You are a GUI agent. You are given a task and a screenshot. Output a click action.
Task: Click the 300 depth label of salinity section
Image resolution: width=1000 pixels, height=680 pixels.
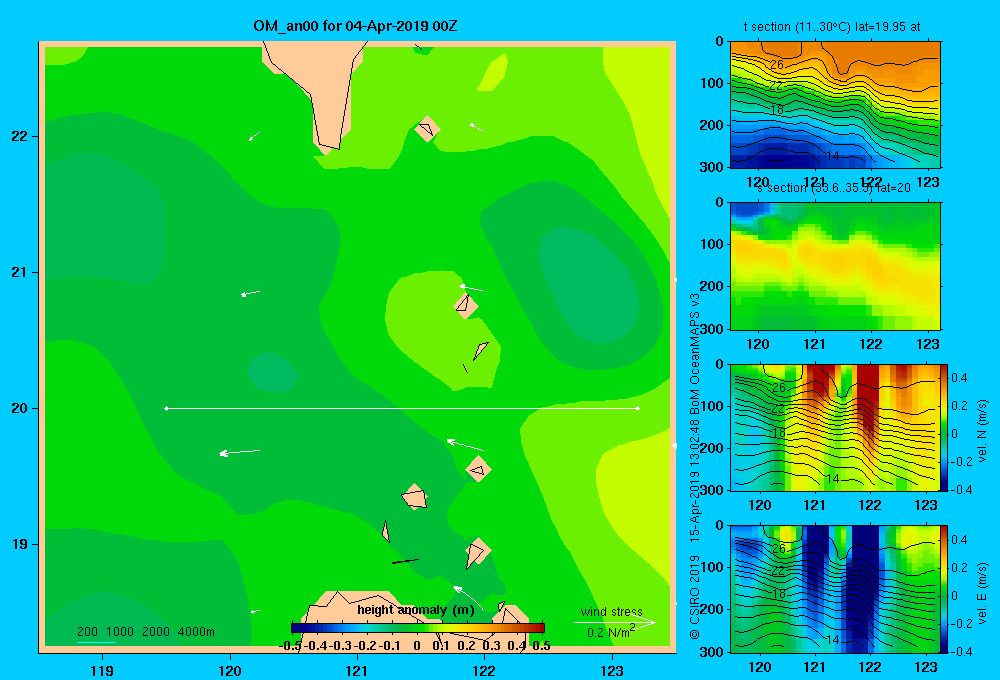click(x=713, y=329)
